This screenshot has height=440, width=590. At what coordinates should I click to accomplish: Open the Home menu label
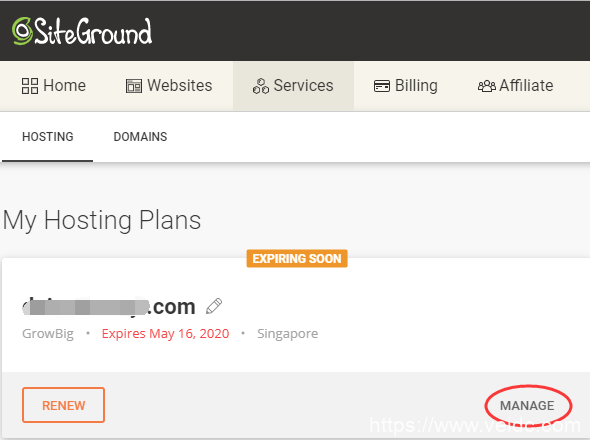pos(65,85)
